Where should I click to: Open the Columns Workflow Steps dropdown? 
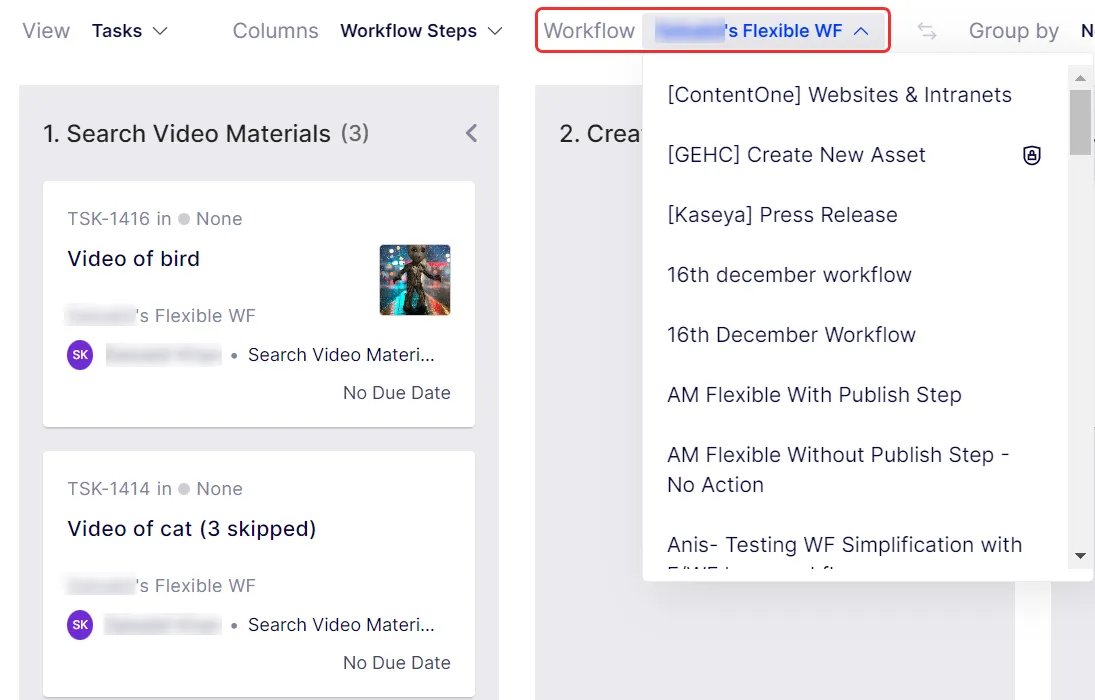point(421,31)
